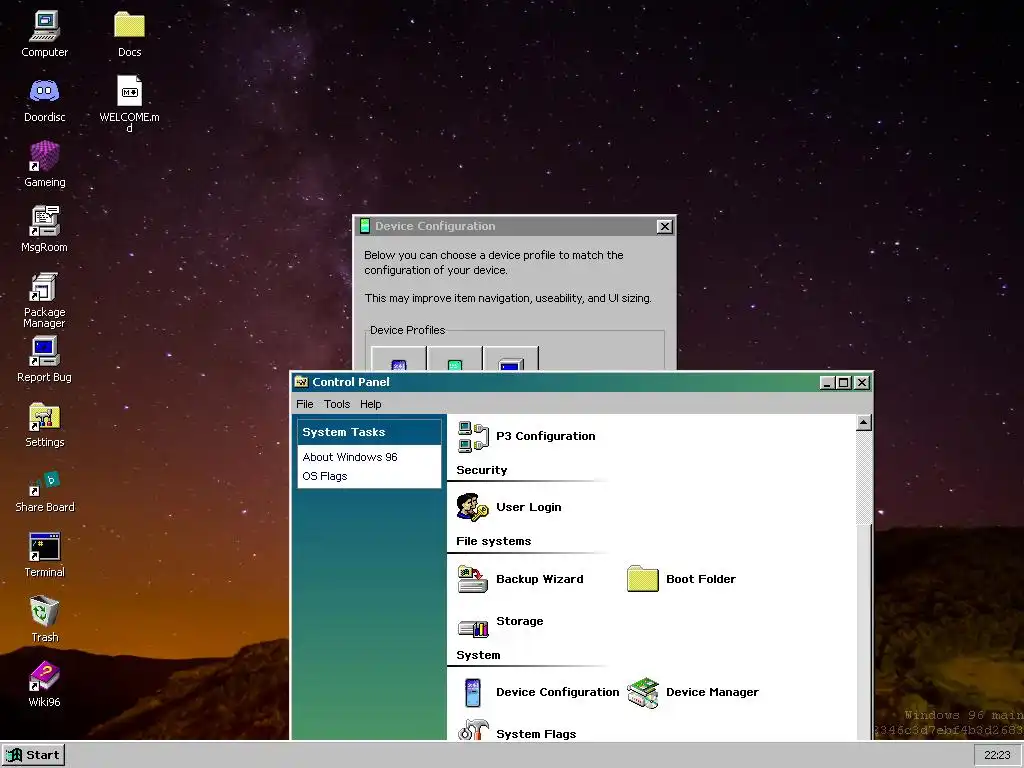The image size is (1024, 768).
Task: Open the Boot Folder icon
Action: click(643, 579)
